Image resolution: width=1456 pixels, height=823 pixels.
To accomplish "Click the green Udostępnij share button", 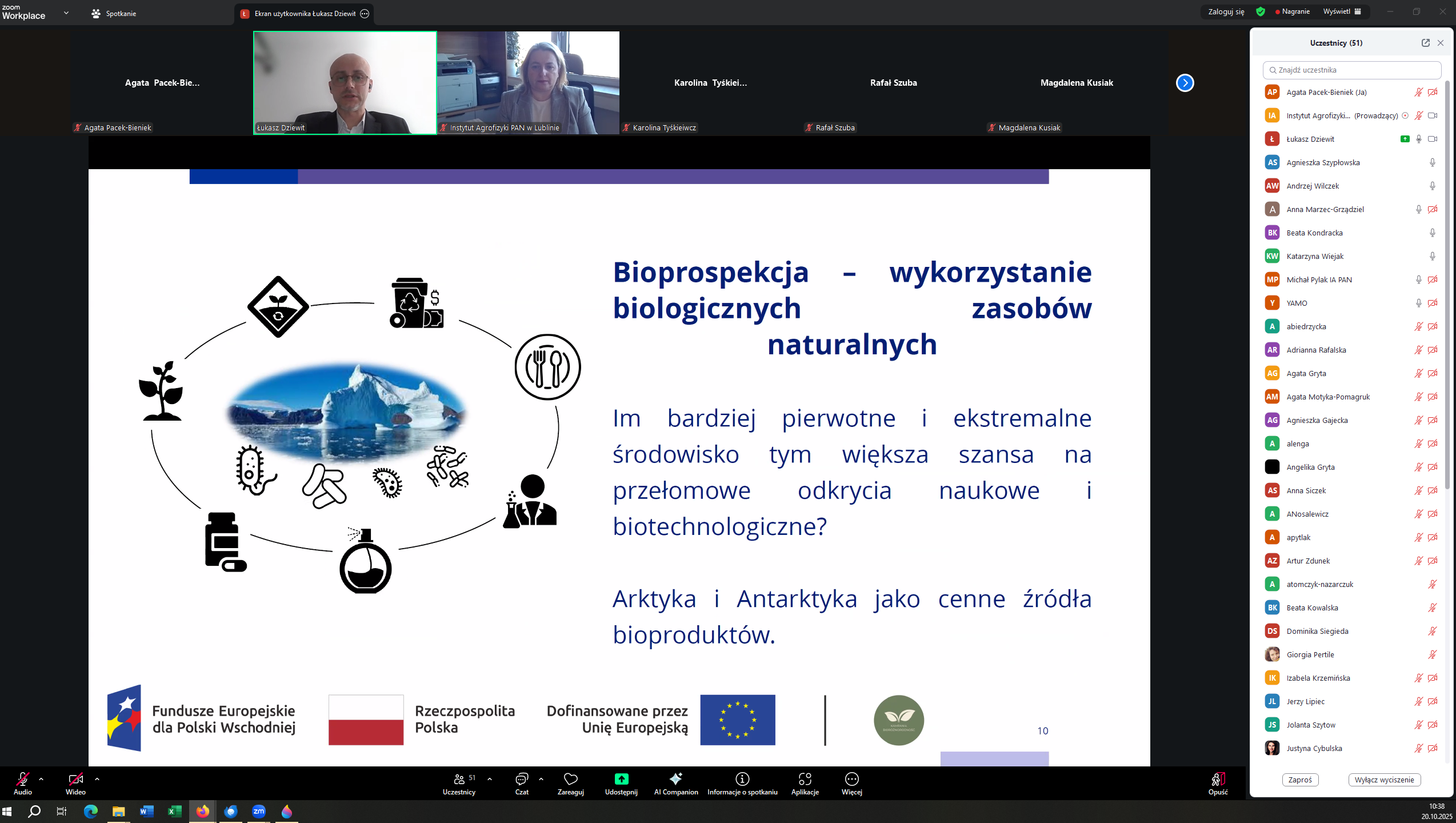I will tap(621, 779).
